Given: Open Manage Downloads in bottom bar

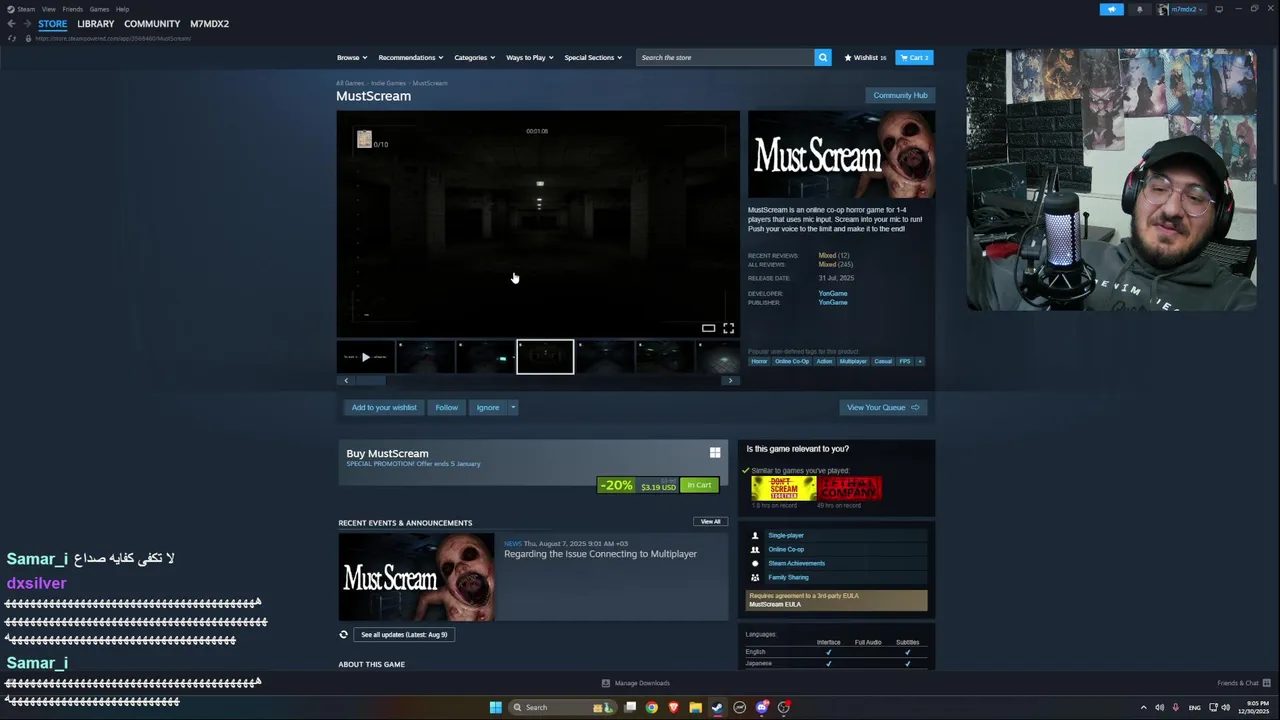Looking at the screenshot, I should (x=636, y=683).
